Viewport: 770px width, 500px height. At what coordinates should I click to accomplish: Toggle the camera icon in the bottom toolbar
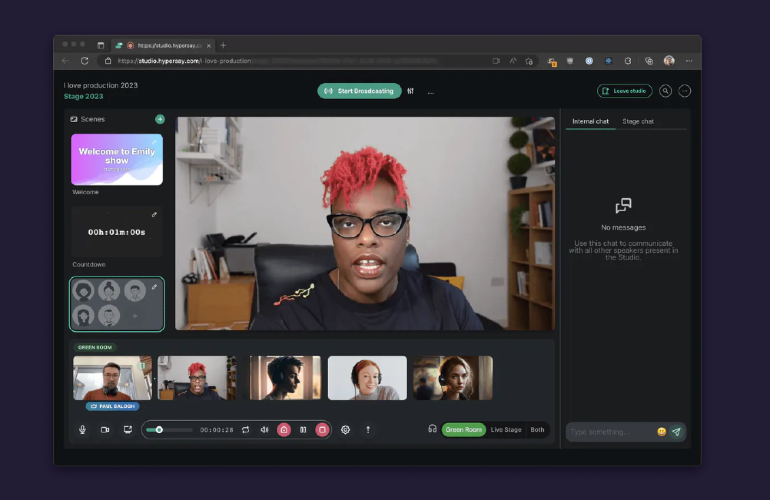click(105, 430)
